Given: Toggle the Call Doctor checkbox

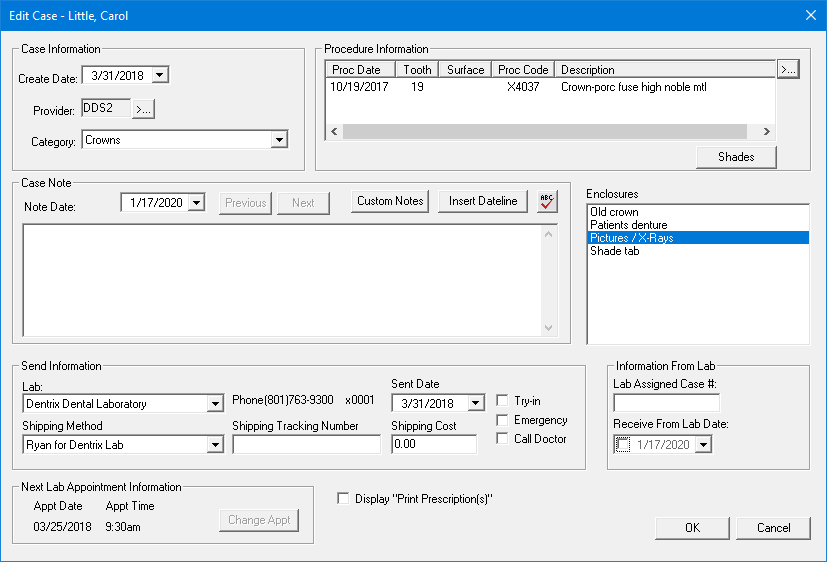Looking at the screenshot, I should click(503, 439).
